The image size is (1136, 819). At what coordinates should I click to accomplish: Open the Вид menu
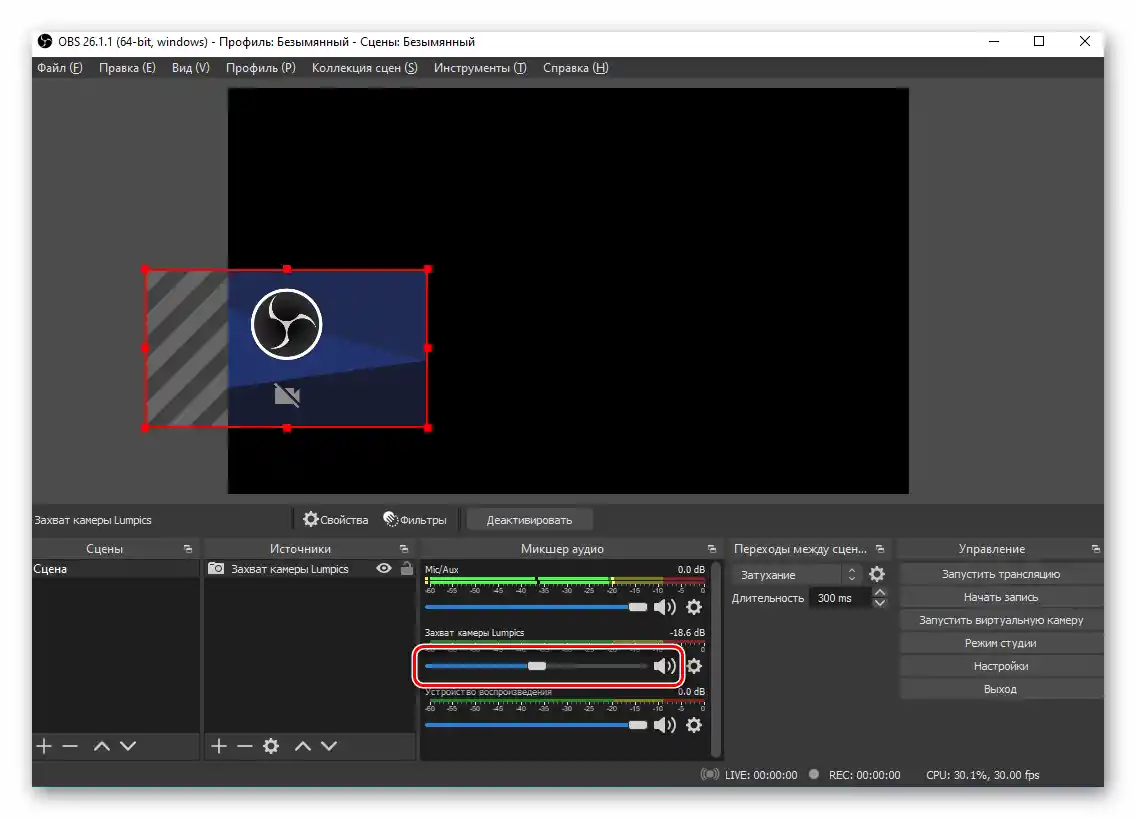[x=191, y=67]
